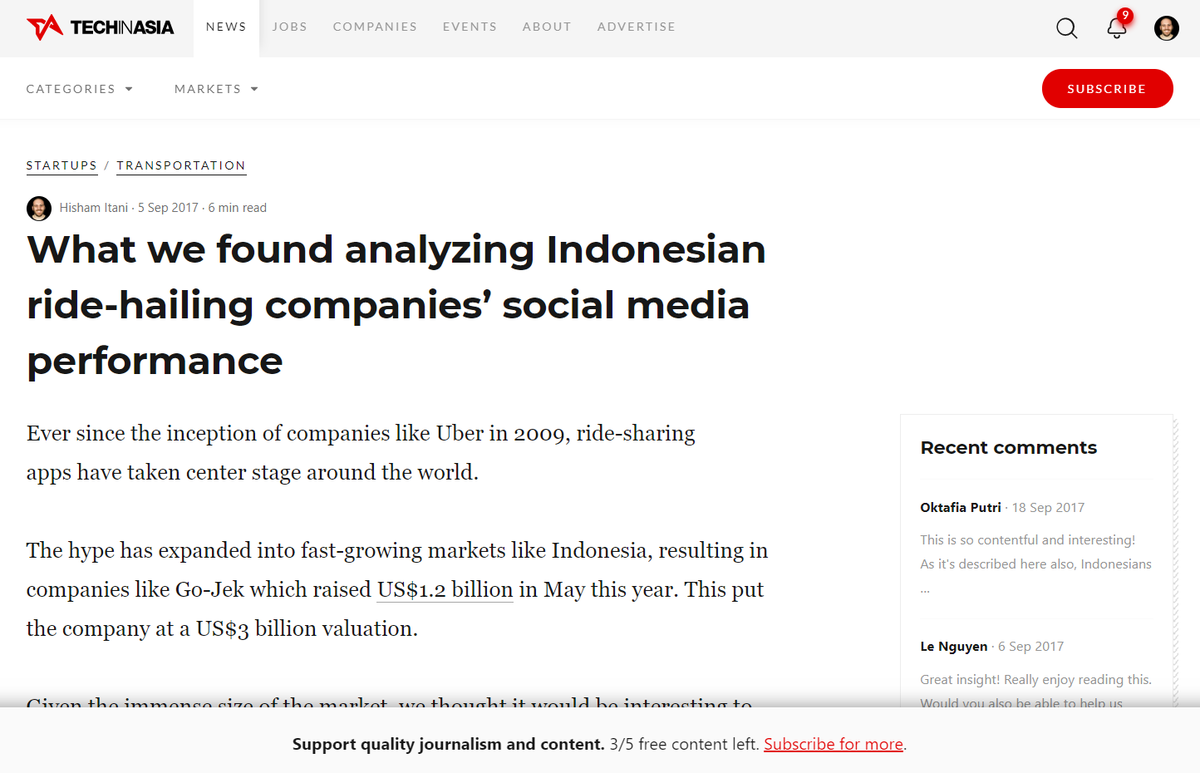Click the 3/5 free content left text
This screenshot has height=773, width=1200.
pos(684,744)
